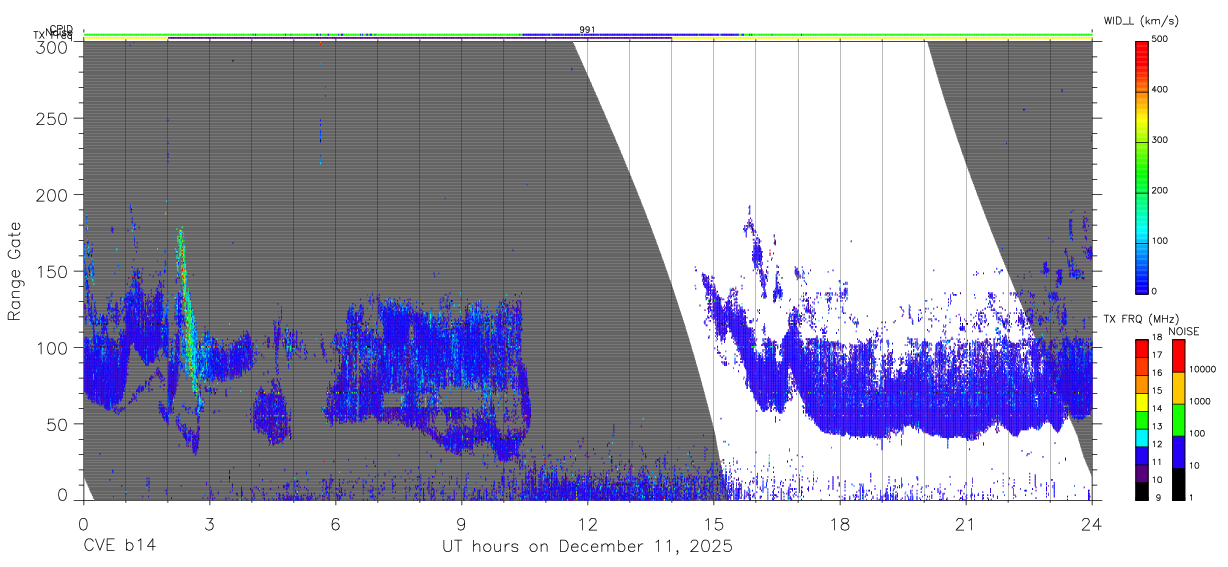Image resolution: width=1228 pixels, height=567 pixels.
Task: Pick the black swatch in NOISE legend
Action: 1177,484
